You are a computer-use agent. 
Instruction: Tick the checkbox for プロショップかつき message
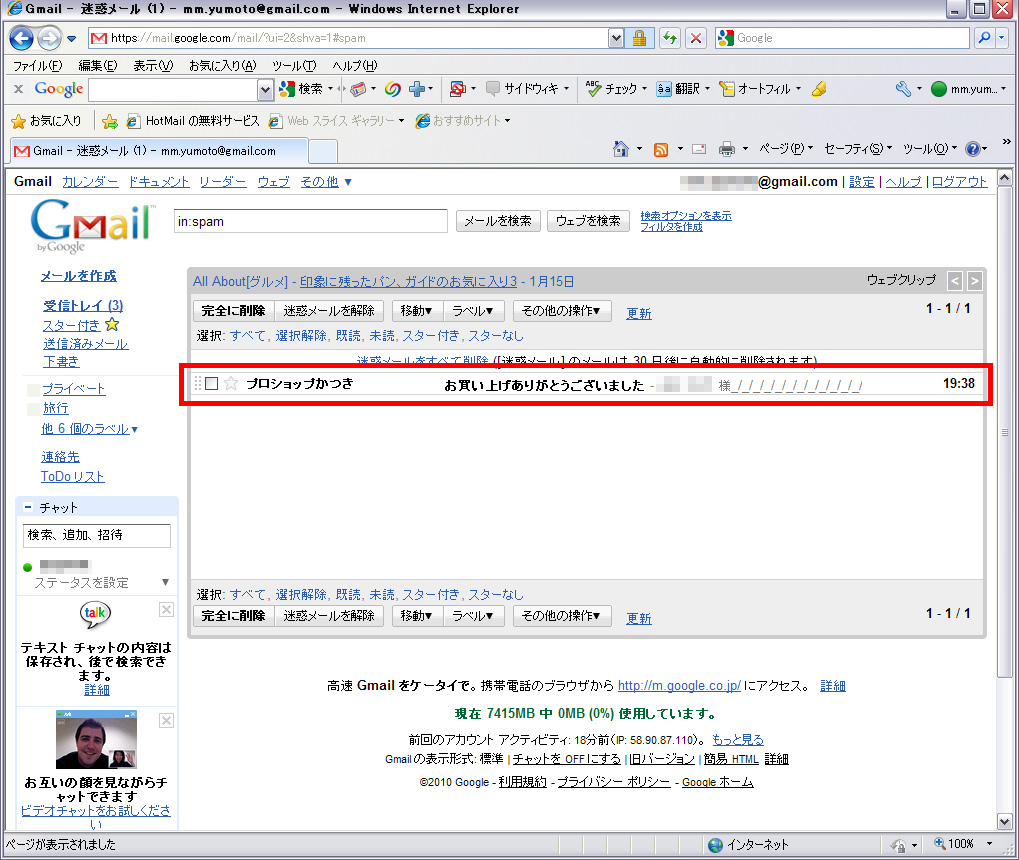211,384
